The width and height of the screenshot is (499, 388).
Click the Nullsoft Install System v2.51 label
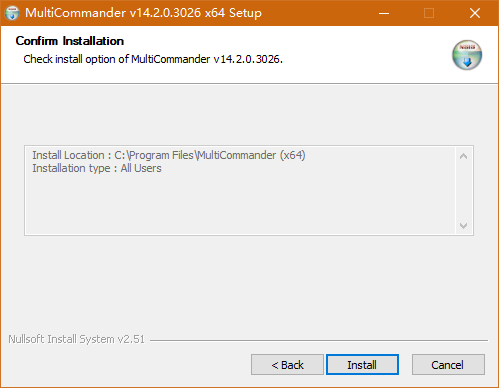pyautogui.click(x=77, y=339)
